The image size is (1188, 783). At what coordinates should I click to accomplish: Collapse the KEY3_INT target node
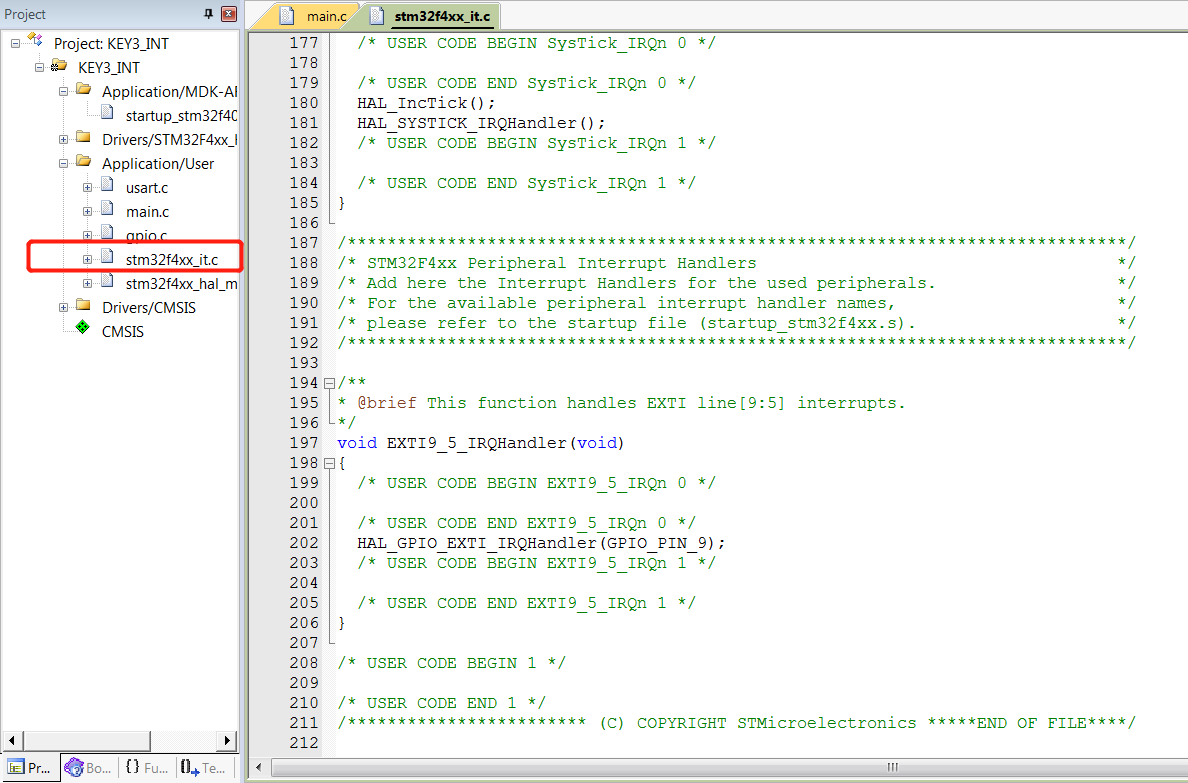(39, 67)
